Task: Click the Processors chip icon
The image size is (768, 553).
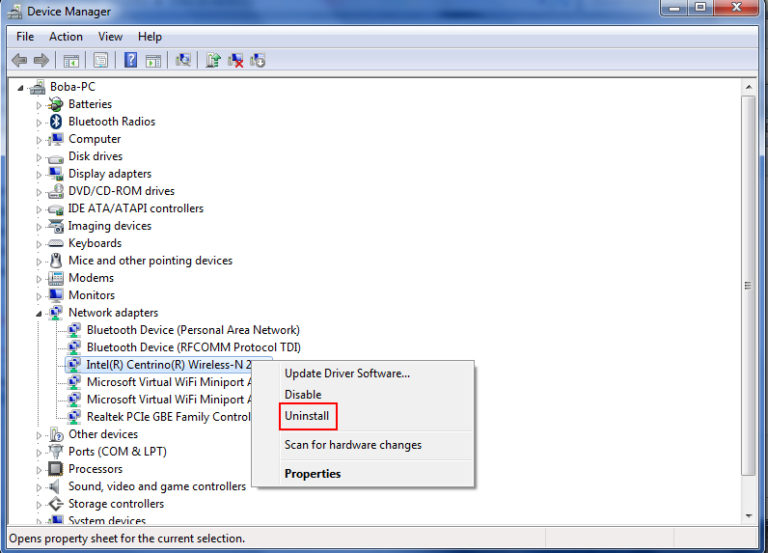Action: pos(55,469)
